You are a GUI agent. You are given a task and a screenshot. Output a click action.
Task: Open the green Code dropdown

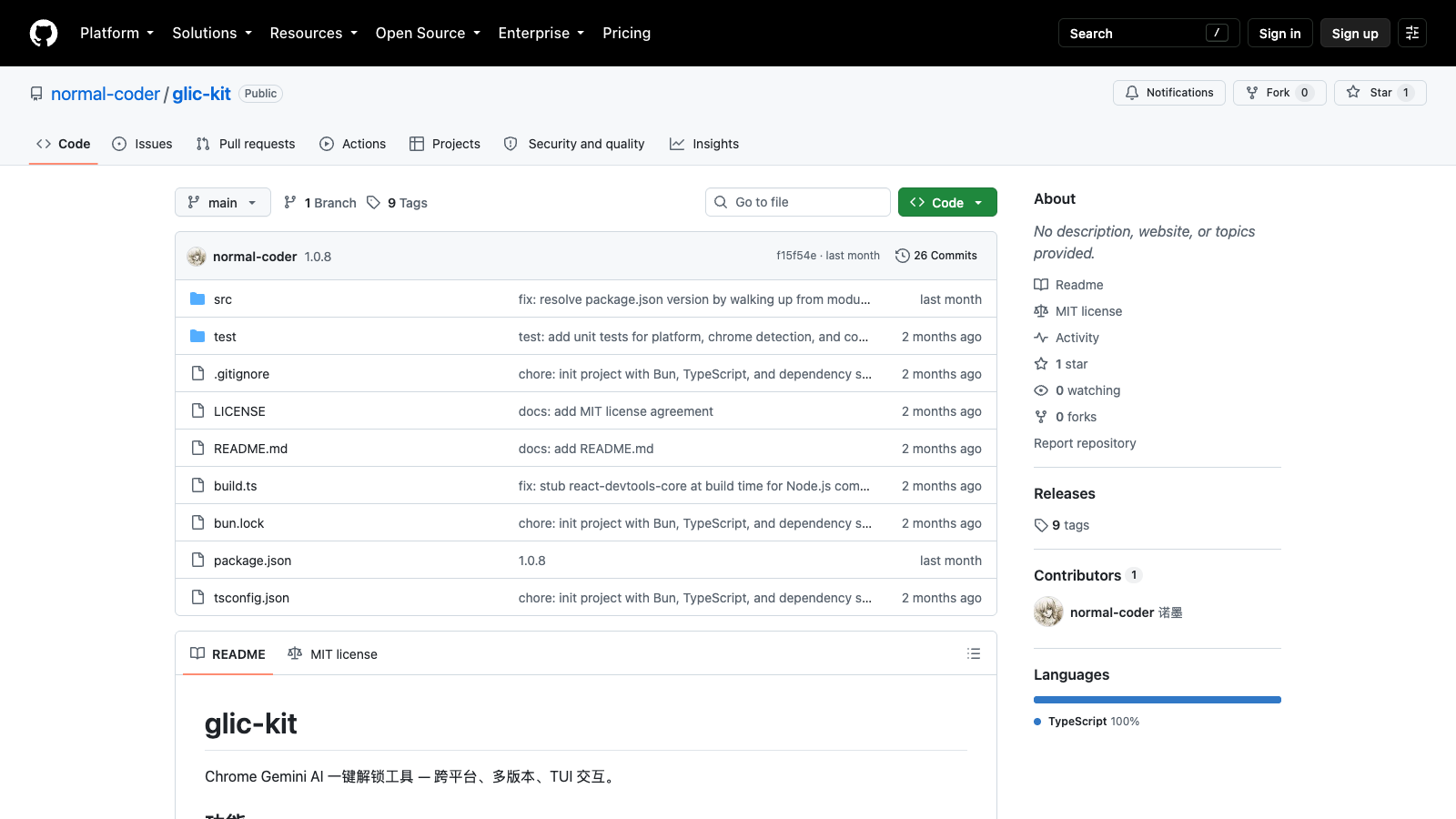click(x=947, y=202)
